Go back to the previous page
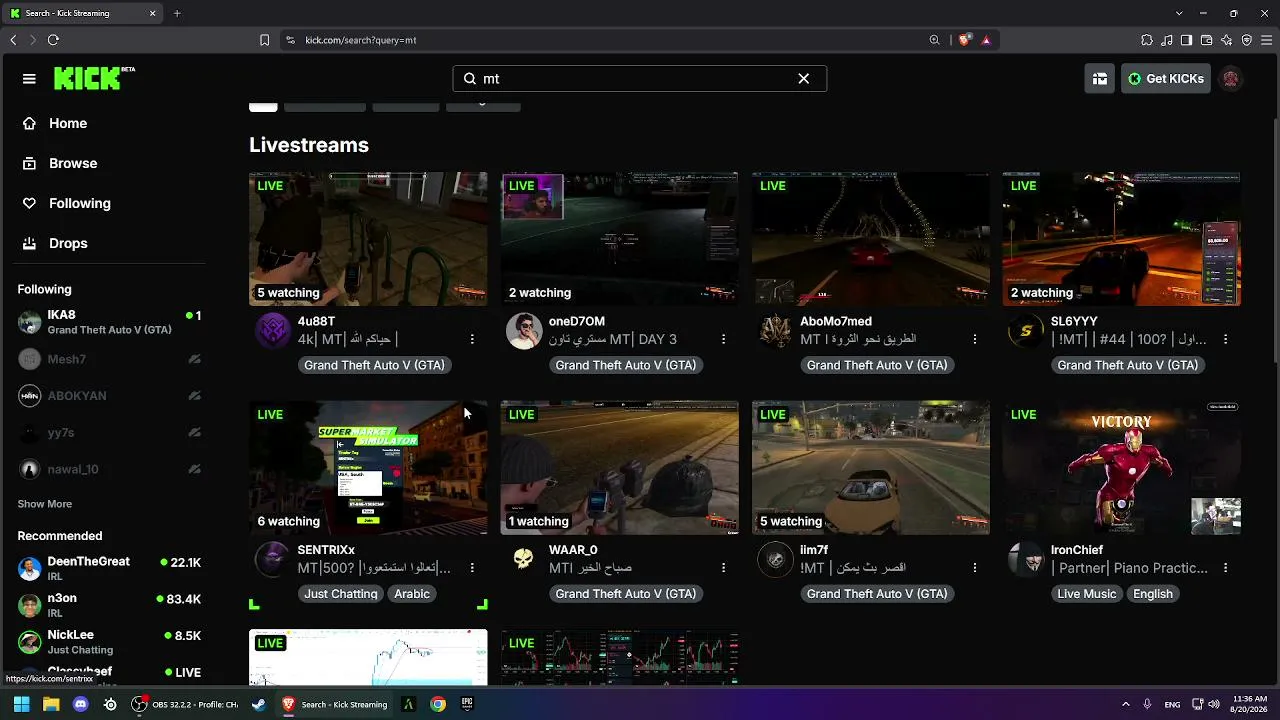 tap(13, 40)
